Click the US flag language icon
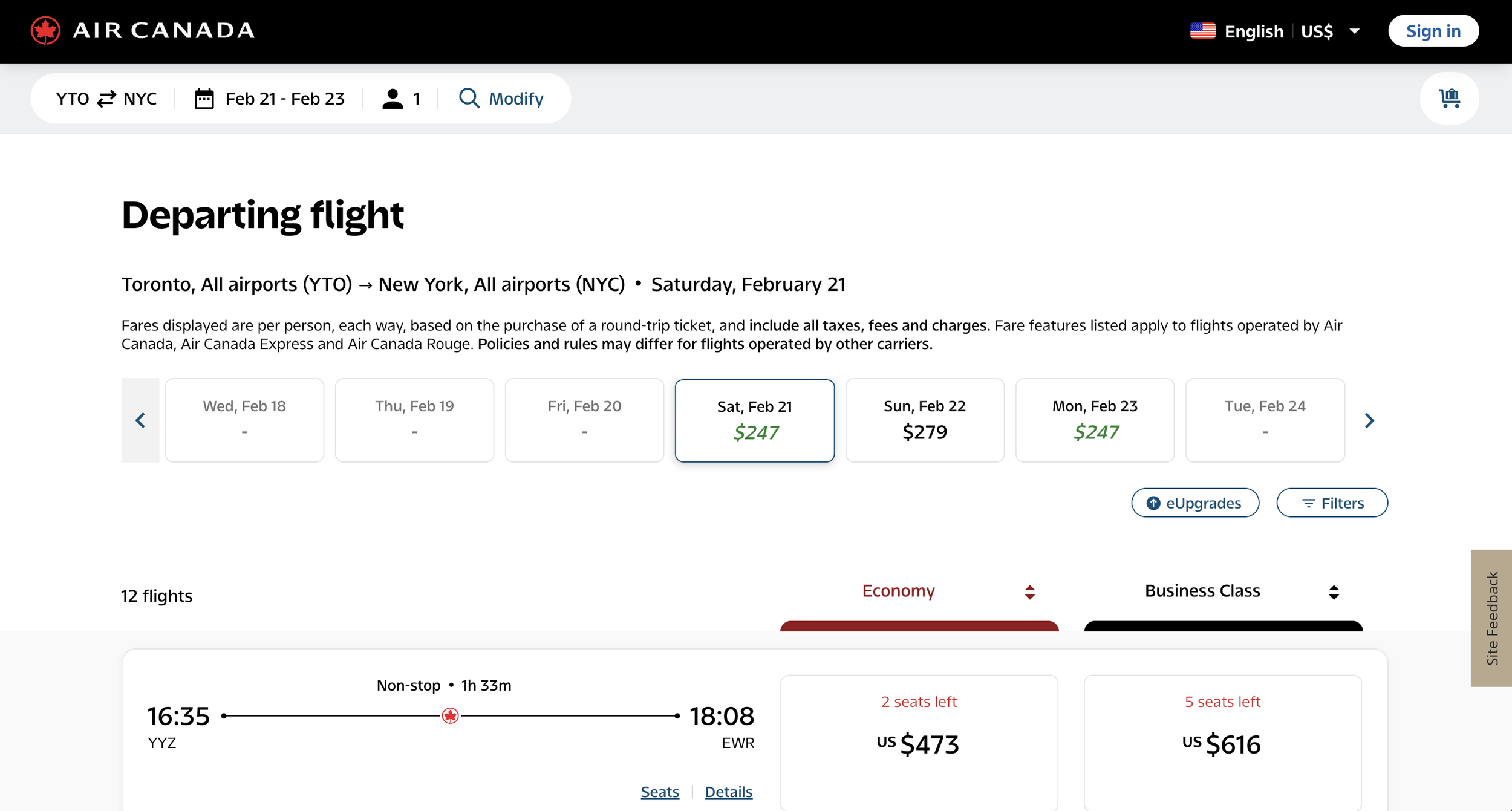1512x811 pixels. coord(1202,31)
